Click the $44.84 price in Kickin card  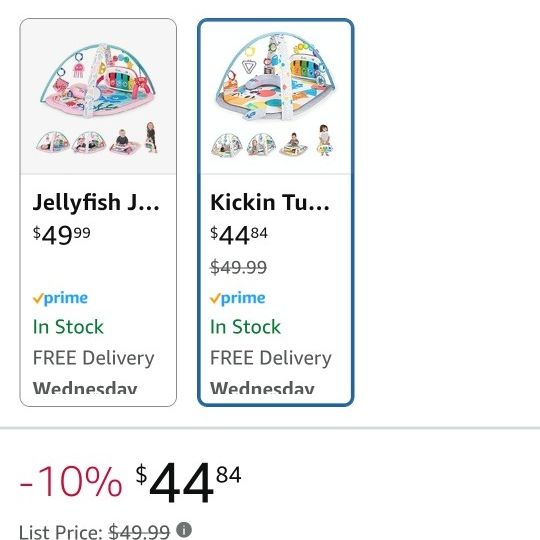pyautogui.click(x=239, y=235)
